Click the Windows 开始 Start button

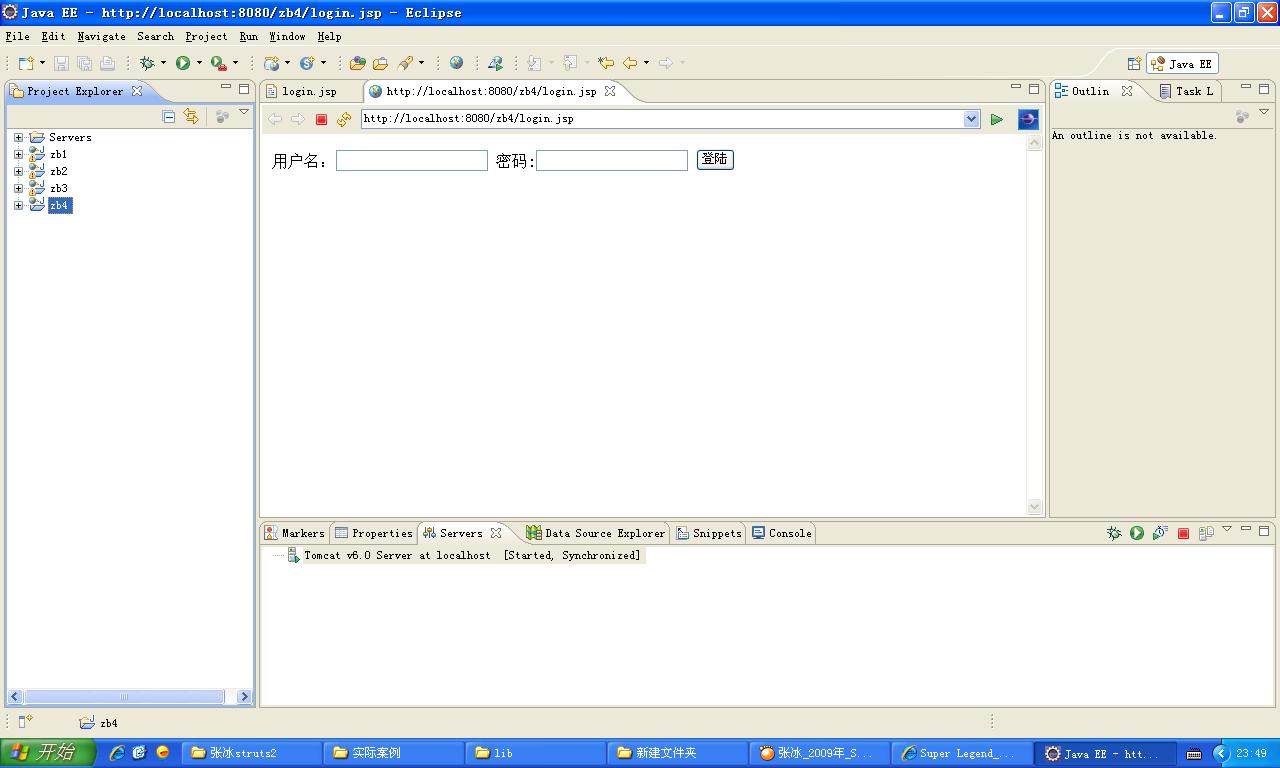[x=48, y=753]
